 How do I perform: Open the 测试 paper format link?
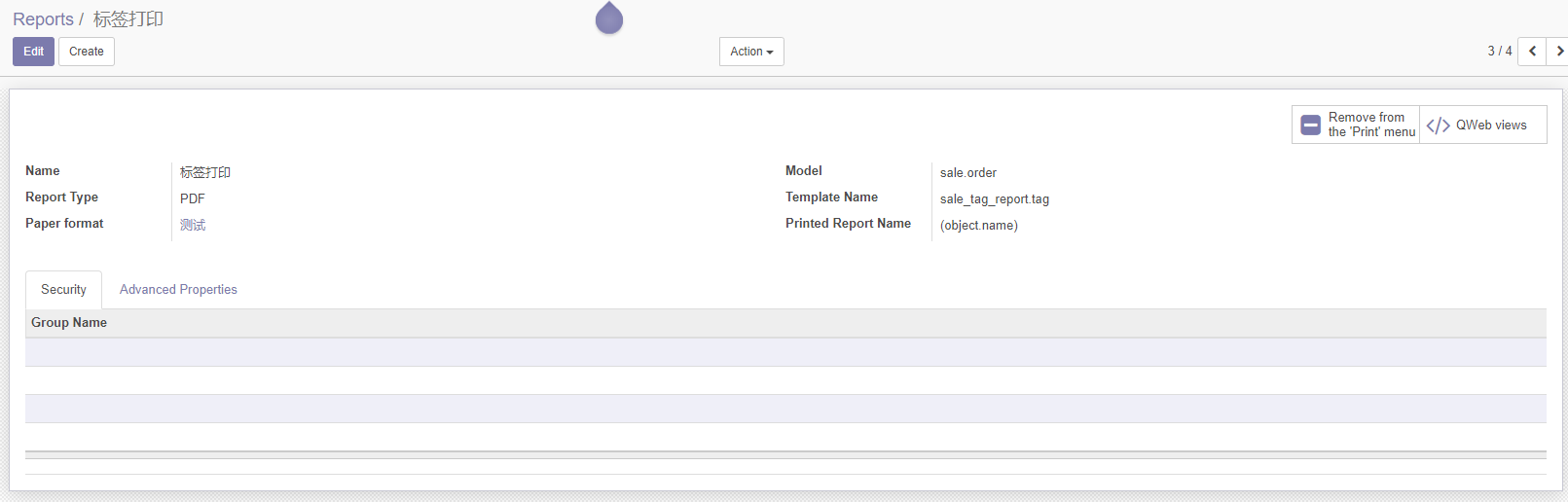pos(193,225)
